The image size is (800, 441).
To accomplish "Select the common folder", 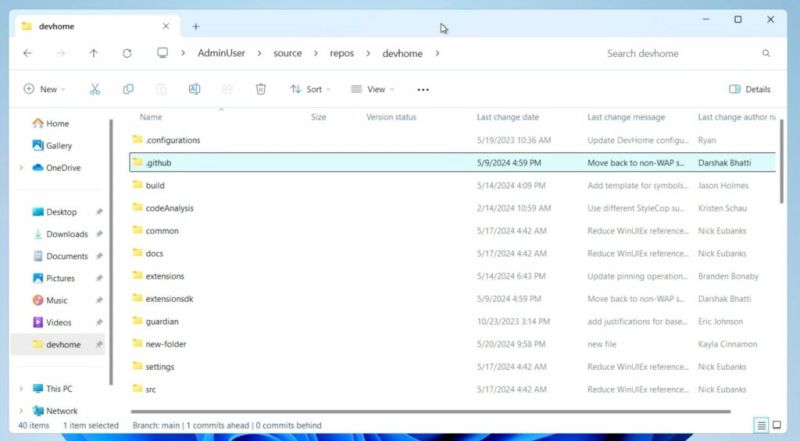I will click(x=162, y=231).
